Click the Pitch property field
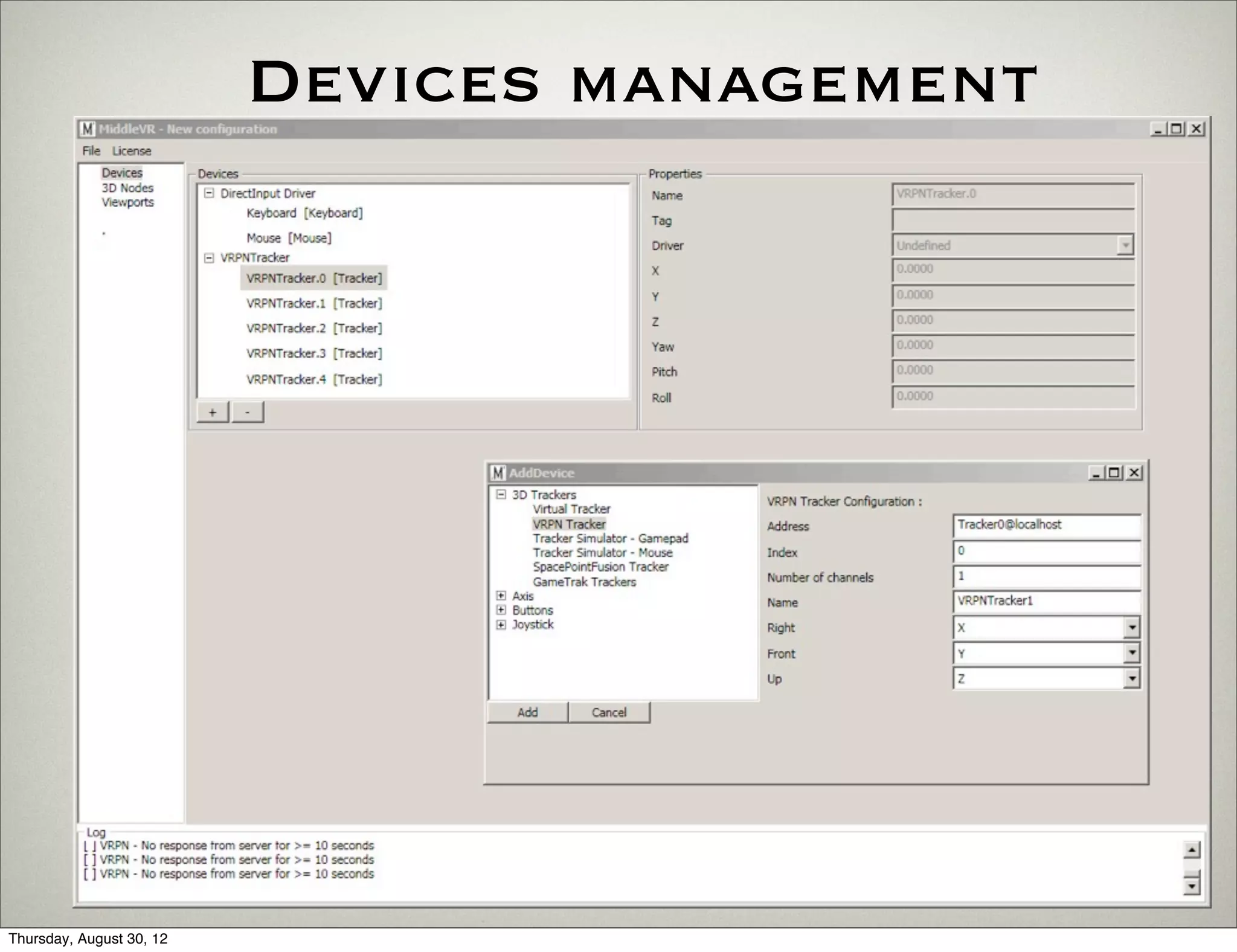The height and width of the screenshot is (952, 1237). coord(1013,371)
